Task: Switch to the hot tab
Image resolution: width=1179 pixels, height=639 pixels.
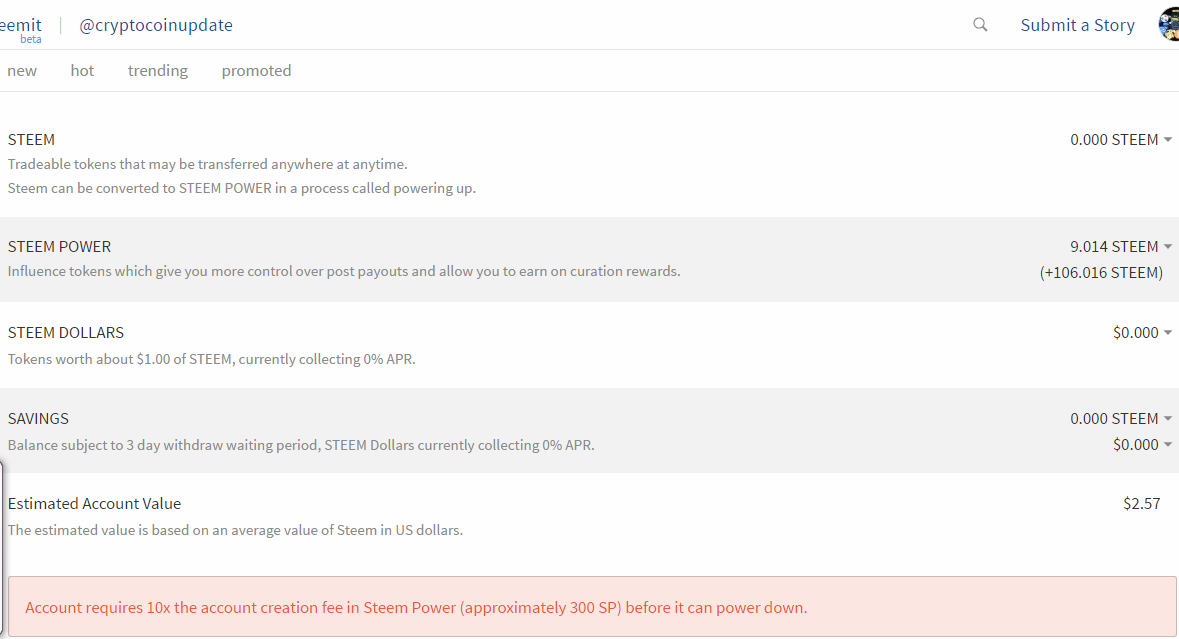Action: point(82,71)
